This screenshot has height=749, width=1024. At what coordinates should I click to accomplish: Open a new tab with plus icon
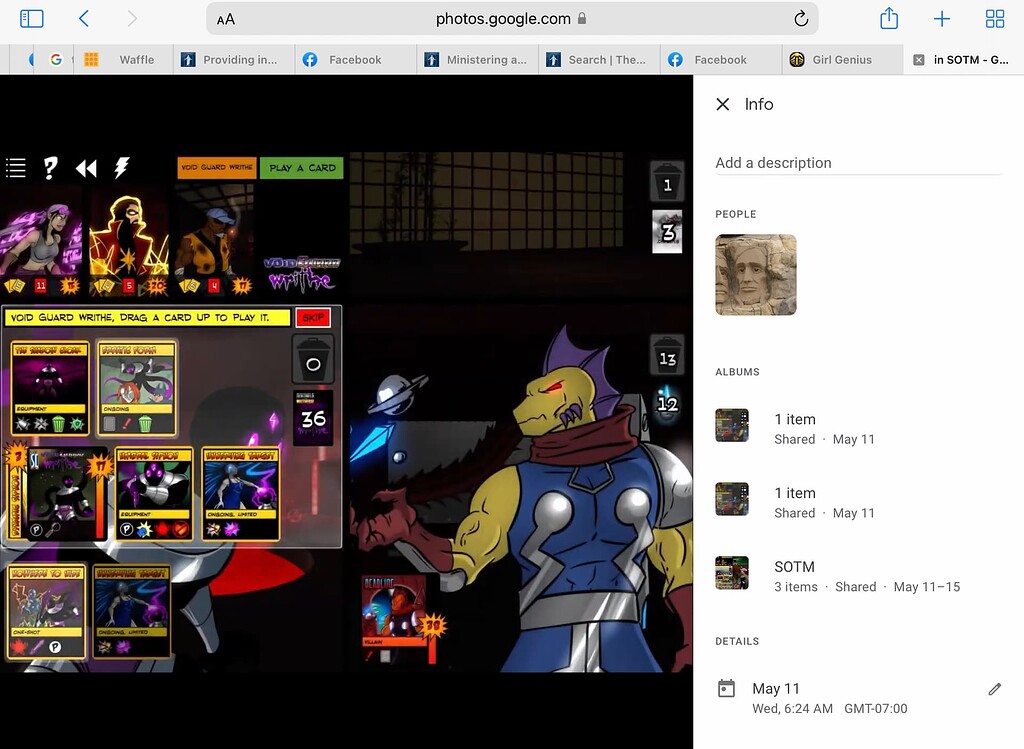[x=942, y=19]
